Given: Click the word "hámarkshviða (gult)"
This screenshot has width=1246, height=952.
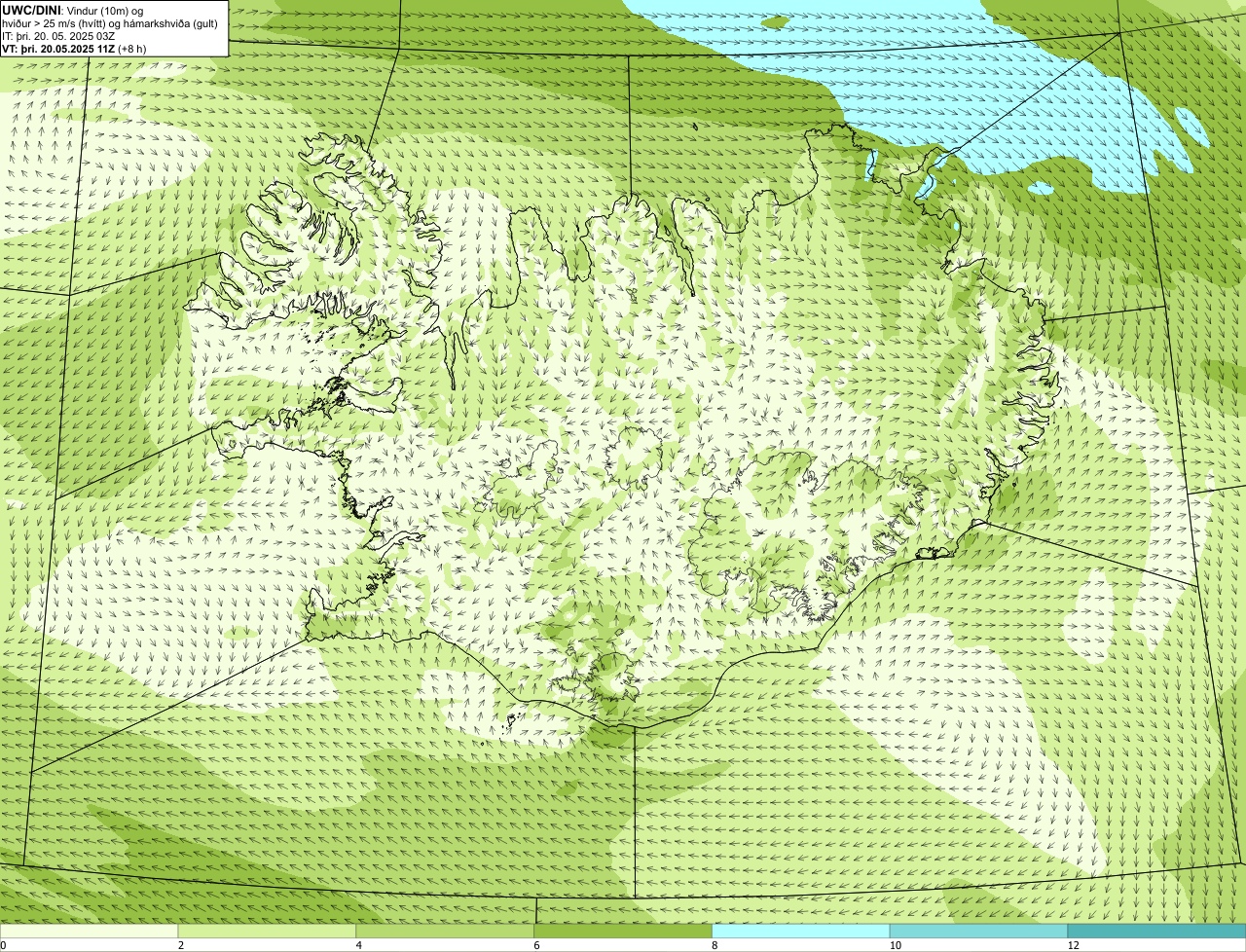Looking at the screenshot, I should pyautogui.click(x=170, y=24).
